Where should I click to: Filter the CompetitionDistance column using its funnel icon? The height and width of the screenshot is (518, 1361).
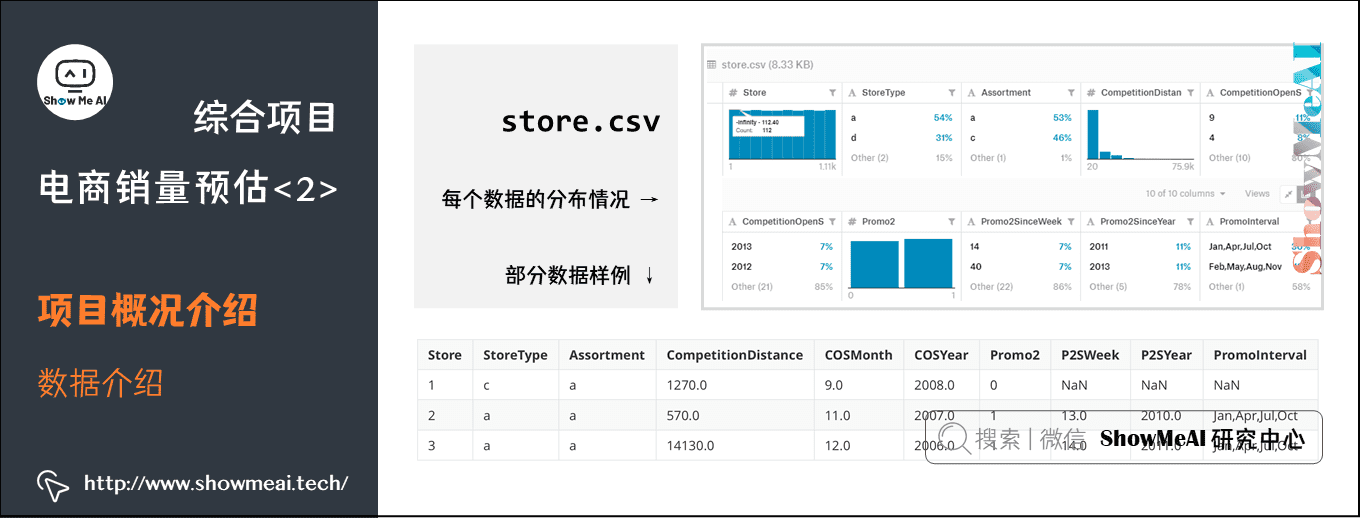[x=1190, y=93]
